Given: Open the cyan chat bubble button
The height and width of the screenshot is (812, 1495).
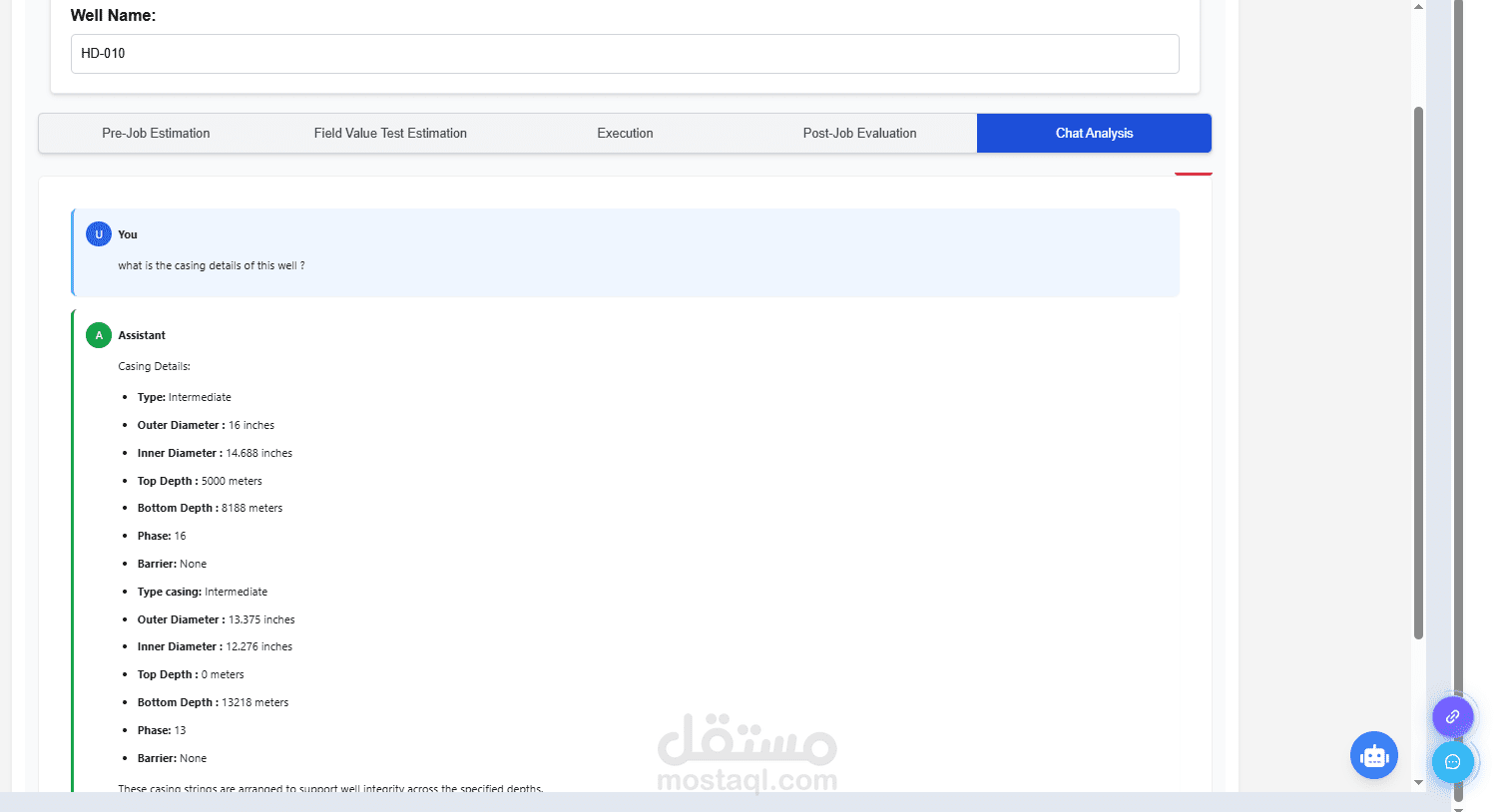Looking at the screenshot, I should [1452, 762].
